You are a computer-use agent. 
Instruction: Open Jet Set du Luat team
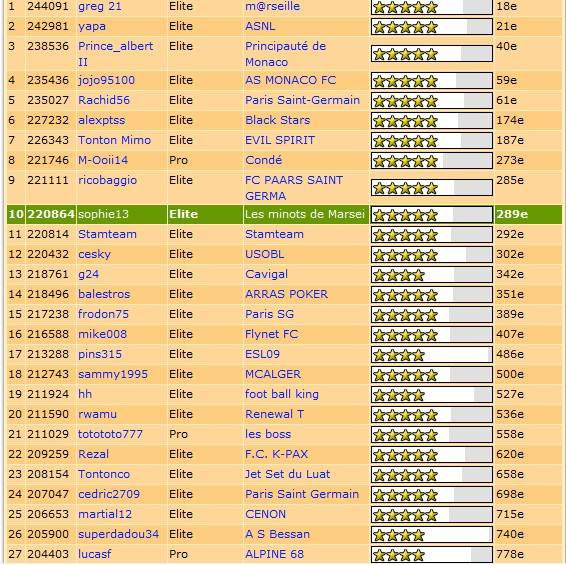point(287,474)
